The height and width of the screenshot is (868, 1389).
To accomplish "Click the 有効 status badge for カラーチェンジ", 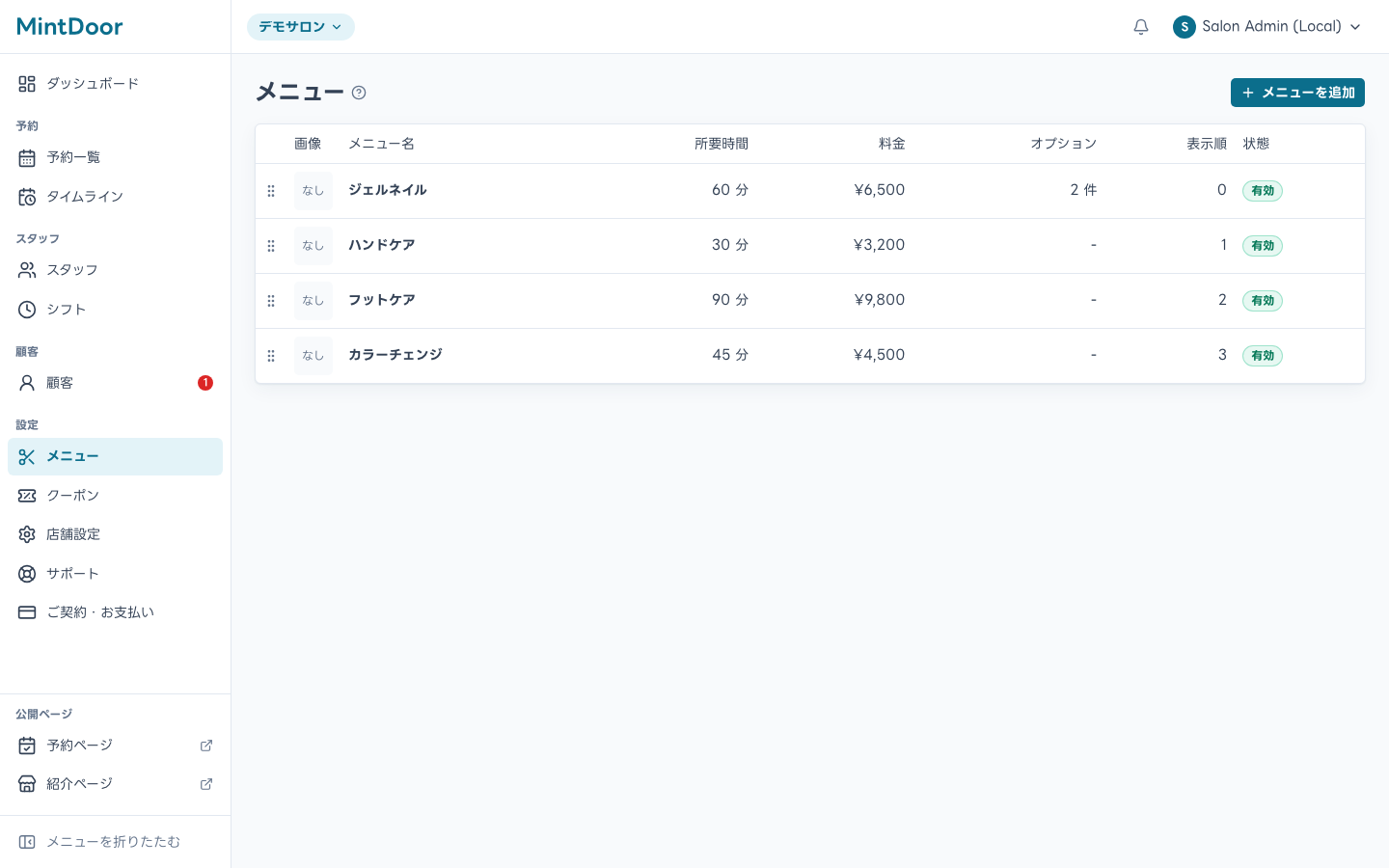I will click(1263, 356).
